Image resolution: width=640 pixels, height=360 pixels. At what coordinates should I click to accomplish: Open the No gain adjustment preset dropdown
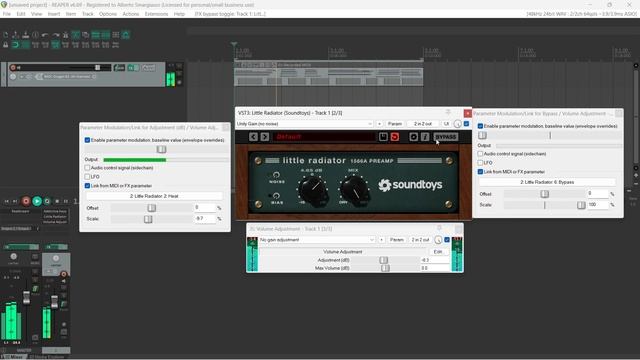[x=317, y=240]
